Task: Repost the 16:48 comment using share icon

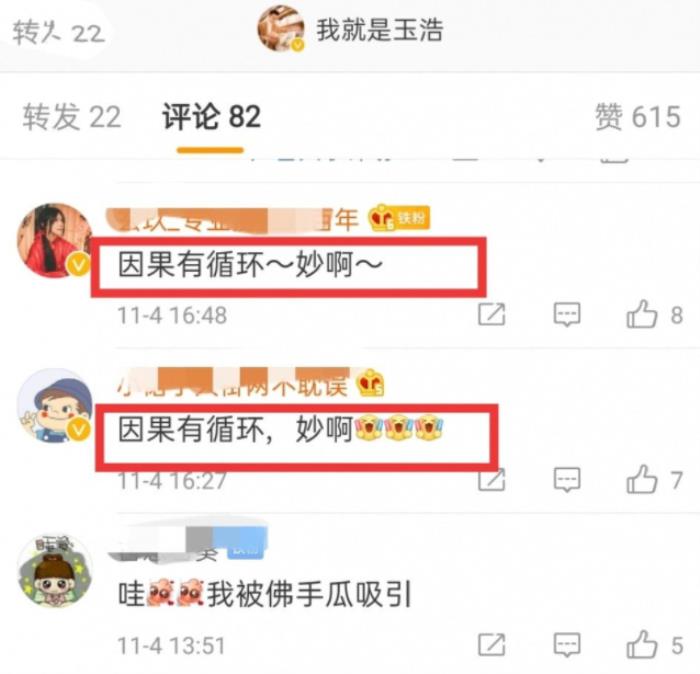Action: [492, 314]
